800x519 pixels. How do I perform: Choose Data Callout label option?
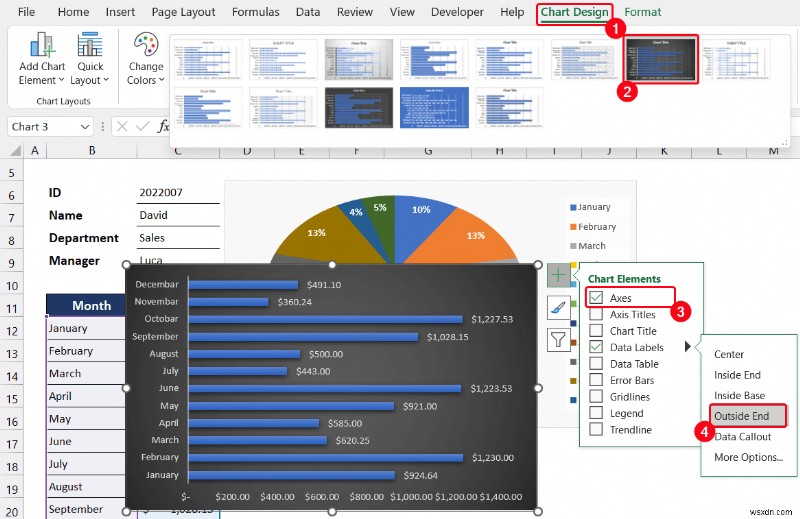pyautogui.click(x=743, y=437)
